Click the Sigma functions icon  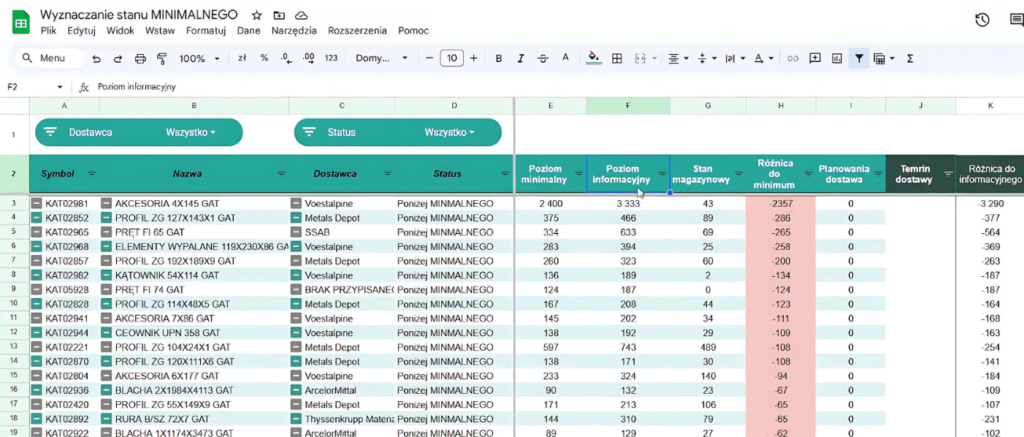[910, 59]
